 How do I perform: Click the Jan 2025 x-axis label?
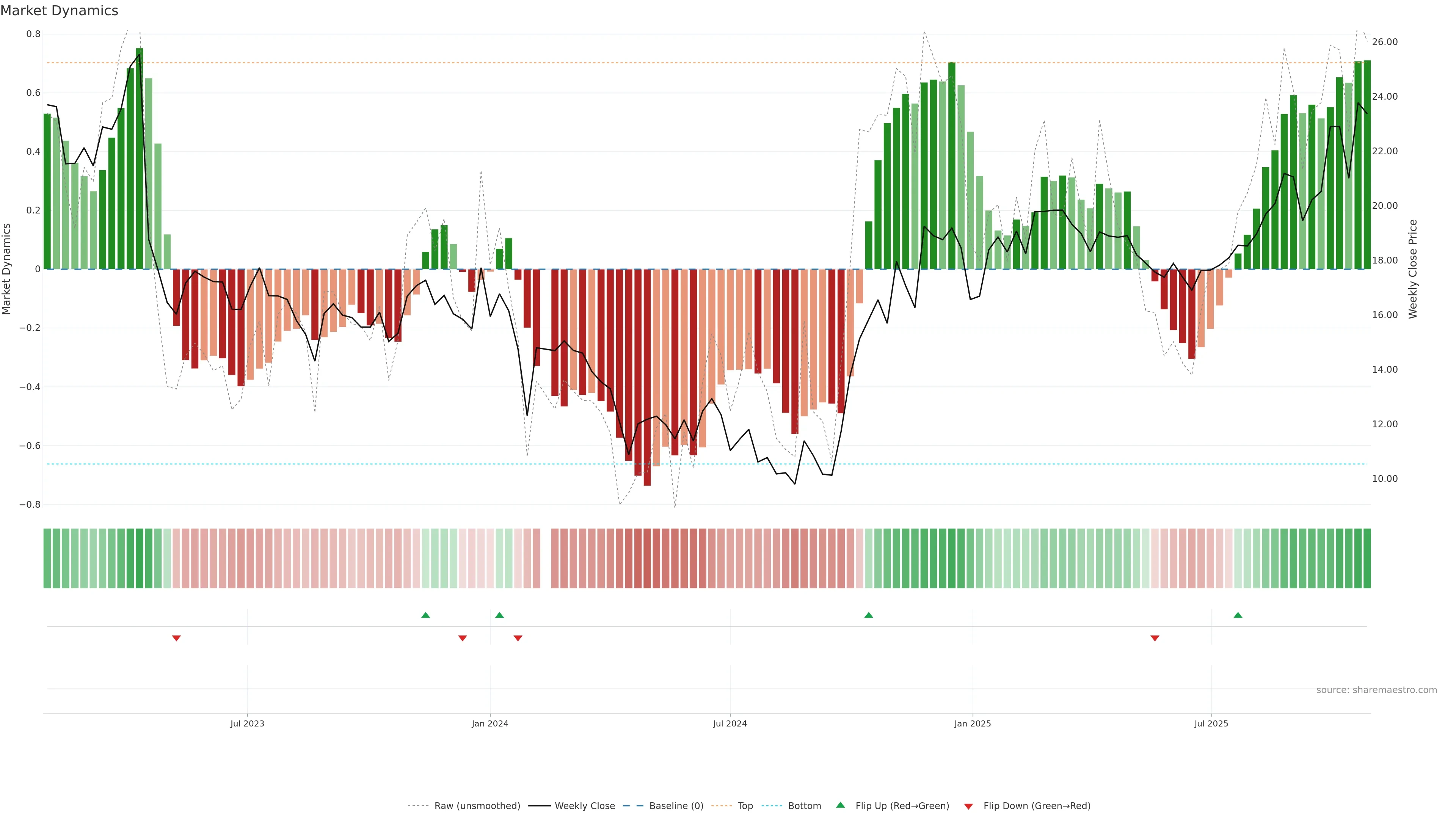point(972,723)
